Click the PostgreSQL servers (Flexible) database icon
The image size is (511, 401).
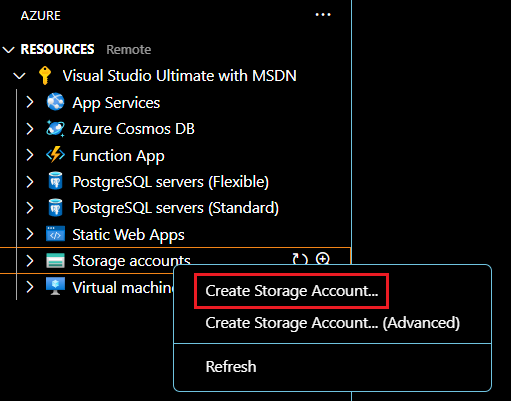[x=55, y=181]
